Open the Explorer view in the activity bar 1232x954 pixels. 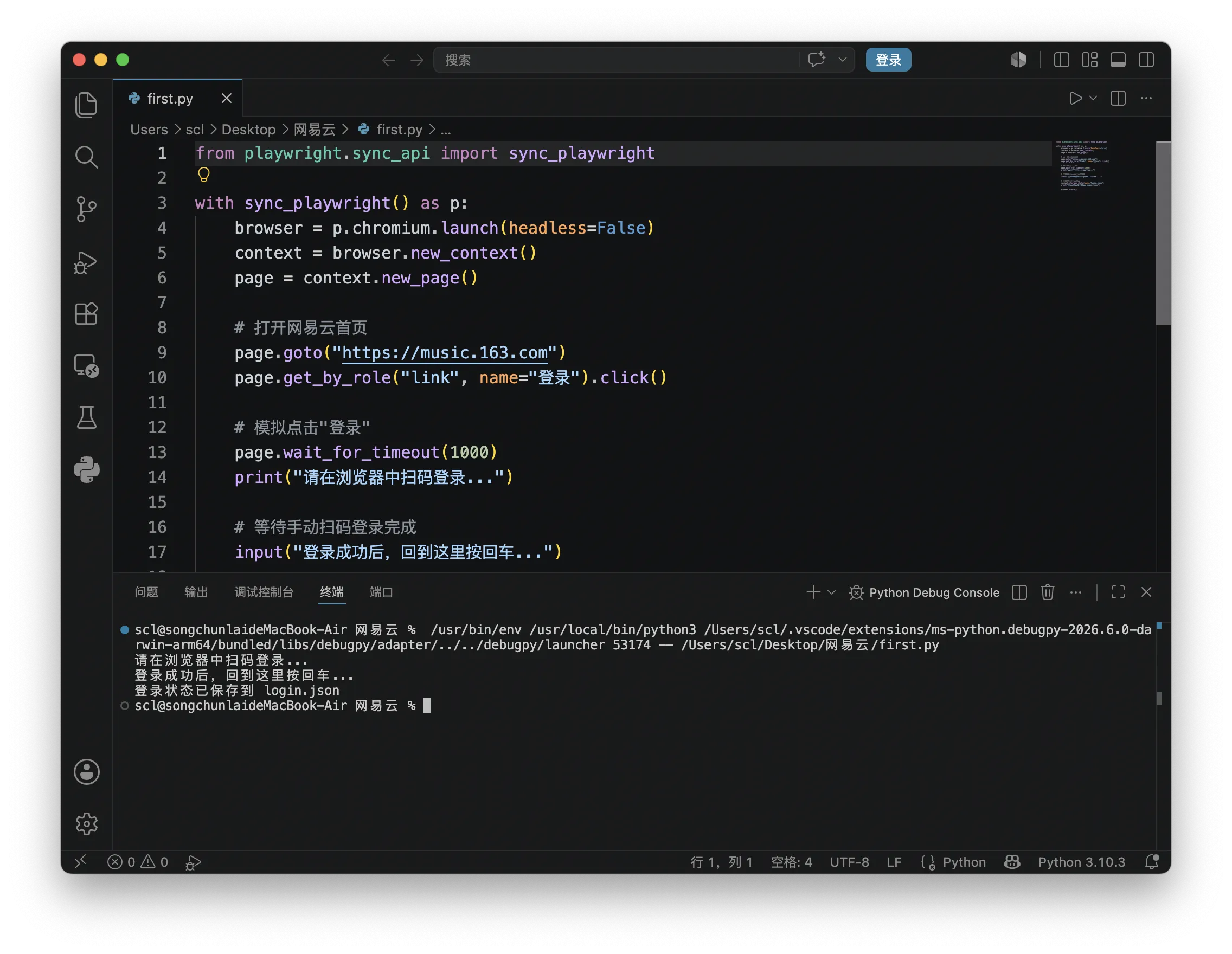(86, 104)
